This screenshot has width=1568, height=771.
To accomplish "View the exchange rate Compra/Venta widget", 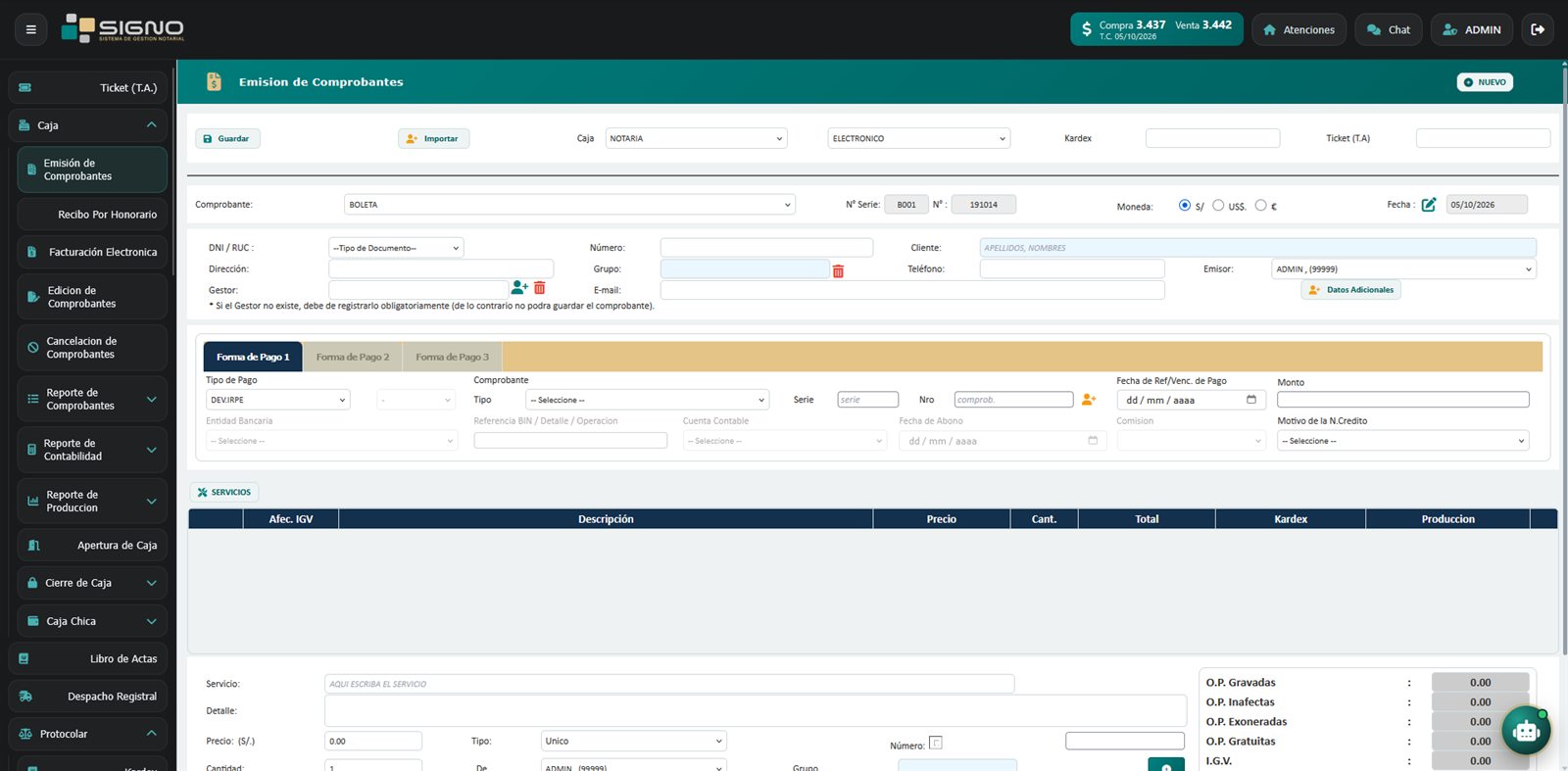I will click(1156, 29).
